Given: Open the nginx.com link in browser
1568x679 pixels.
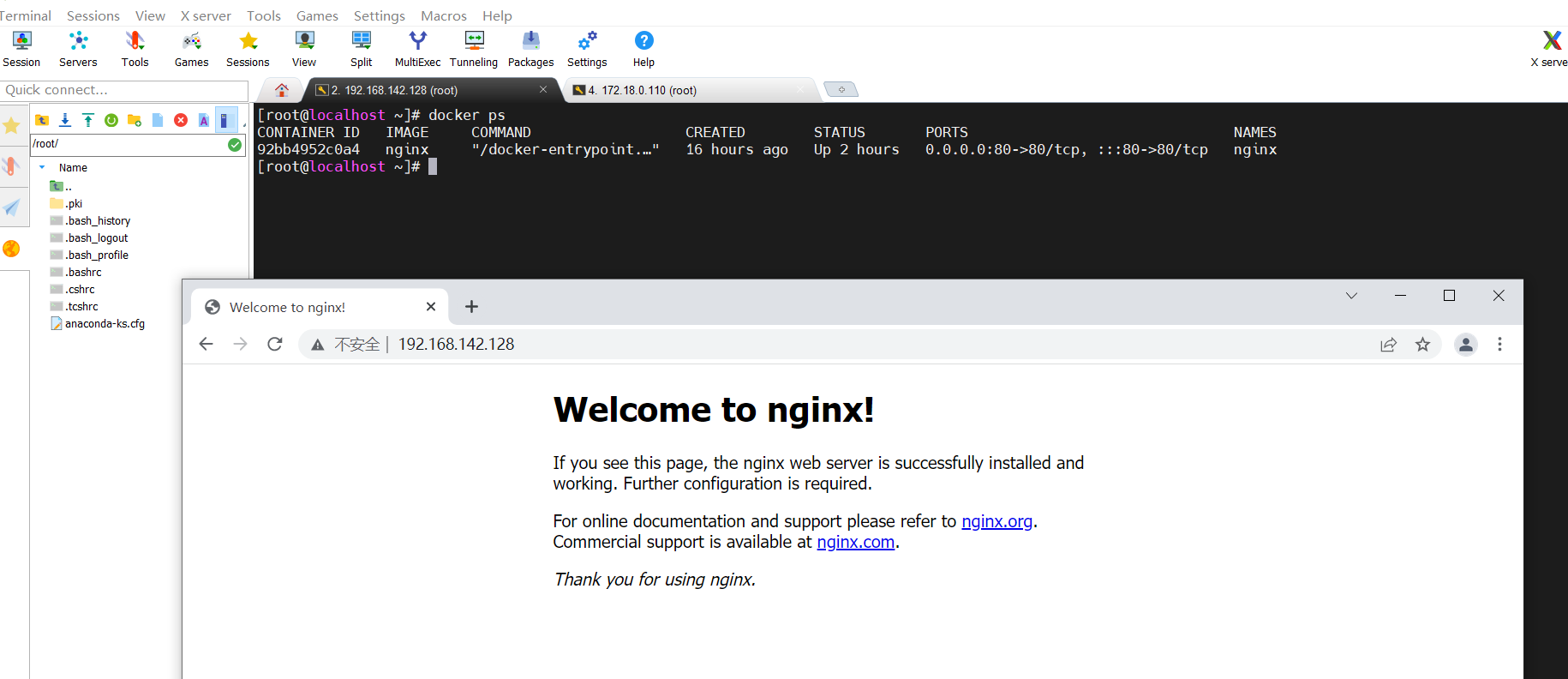Looking at the screenshot, I should coord(855,542).
